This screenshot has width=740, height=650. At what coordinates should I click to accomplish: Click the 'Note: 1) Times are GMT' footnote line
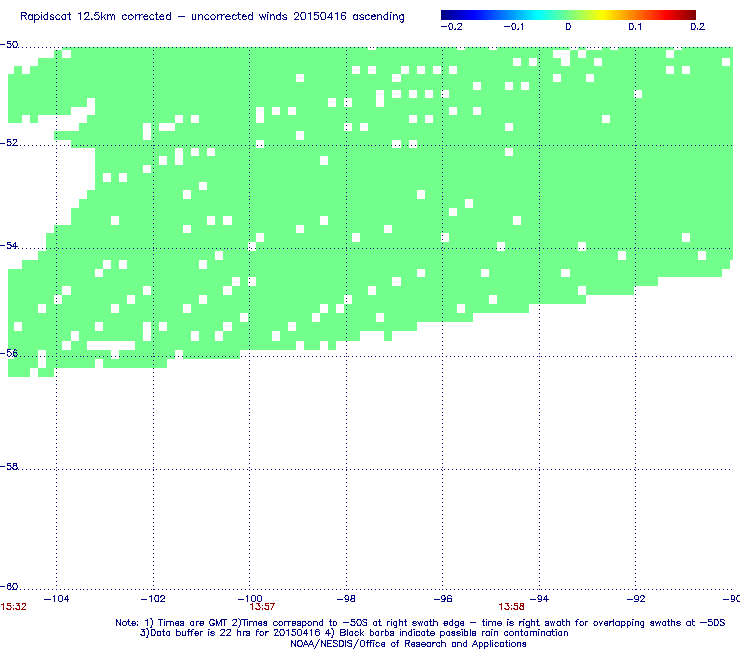420,623
